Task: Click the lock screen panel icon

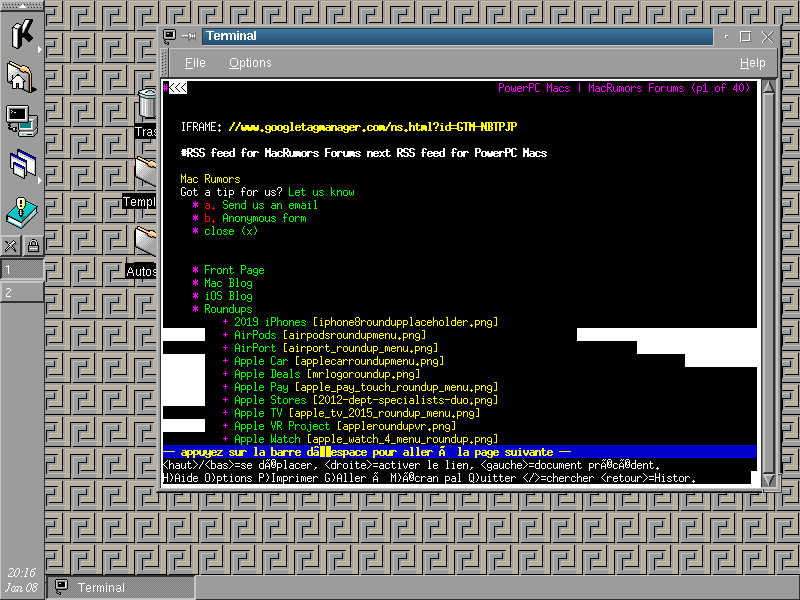Action: coord(33,246)
